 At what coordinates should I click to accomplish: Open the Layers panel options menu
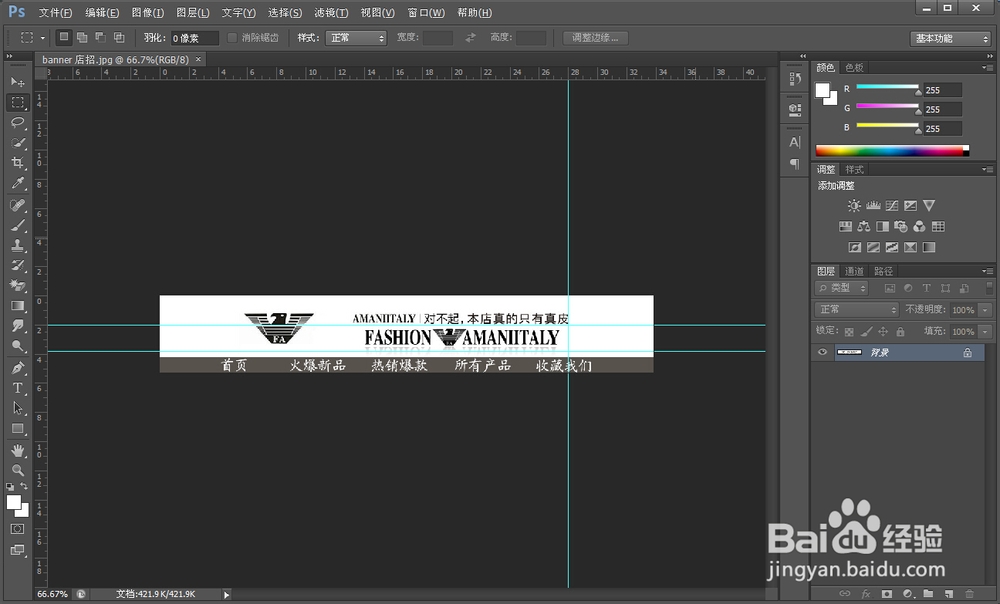coord(988,271)
